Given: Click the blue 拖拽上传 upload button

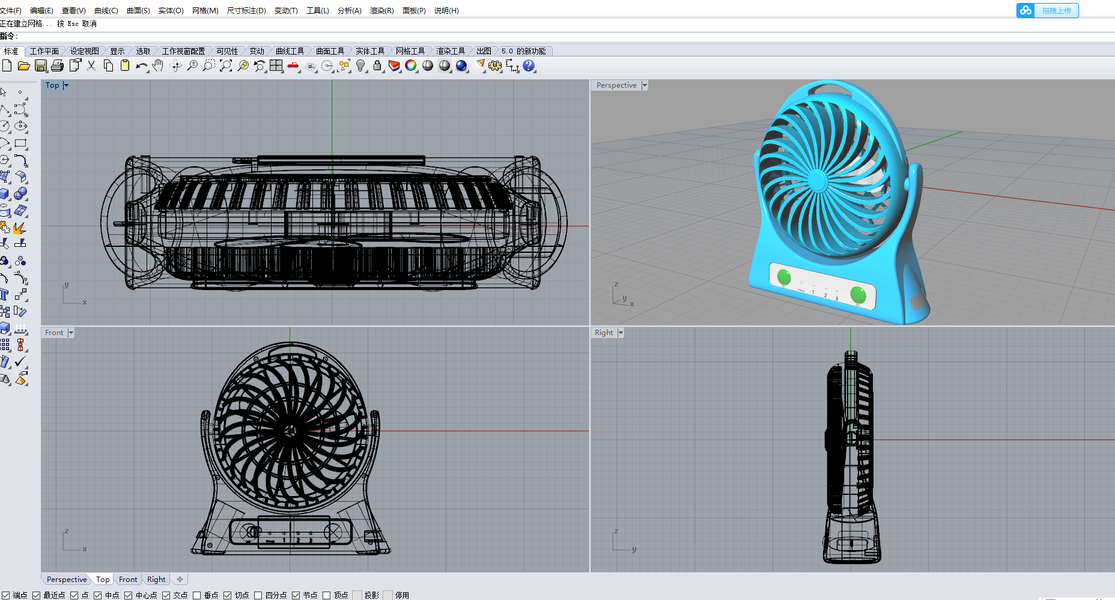Looking at the screenshot, I should [x=1047, y=10].
